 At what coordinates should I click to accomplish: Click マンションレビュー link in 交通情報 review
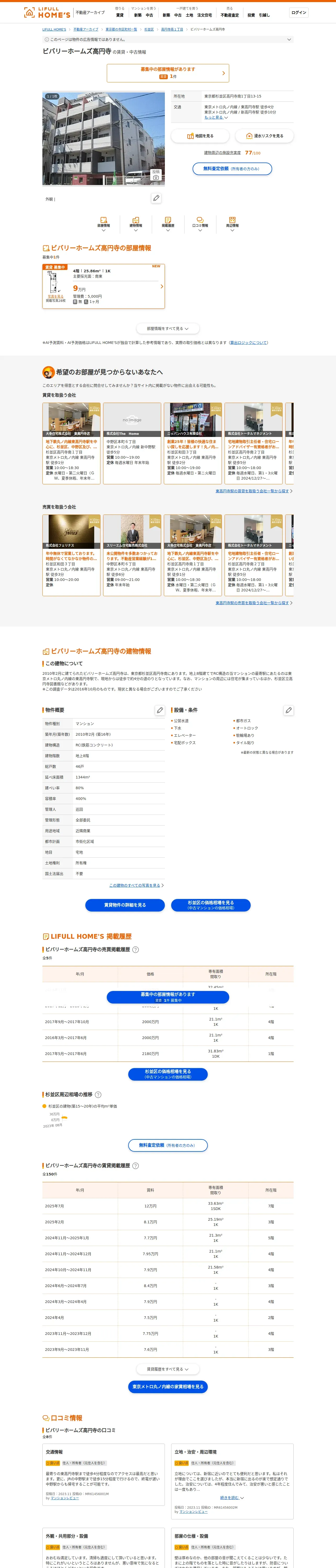tap(65, 1498)
